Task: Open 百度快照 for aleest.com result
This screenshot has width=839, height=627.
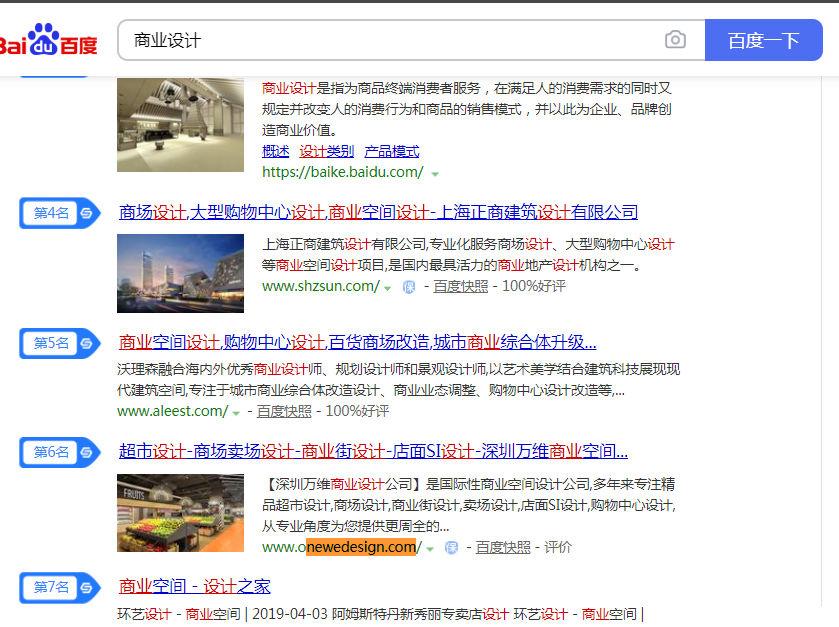Action: (284, 411)
